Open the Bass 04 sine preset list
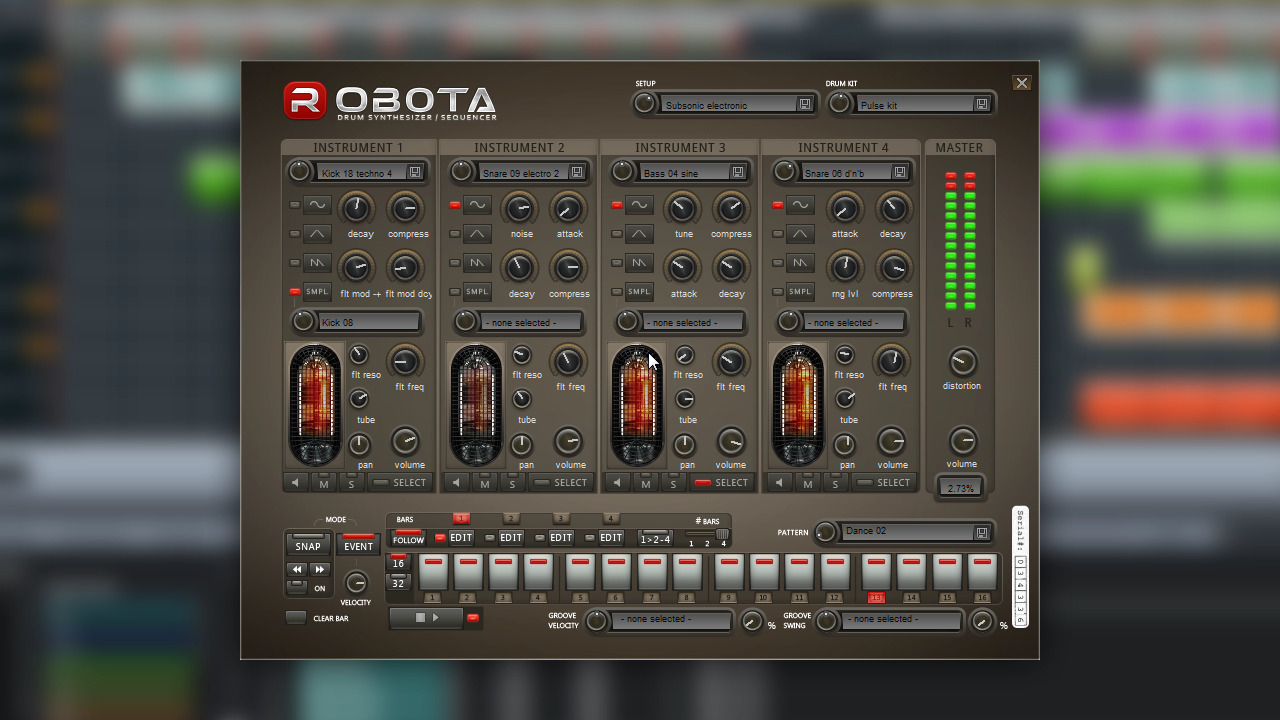Screen dimensions: 1280x720 pyautogui.click(x=685, y=173)
